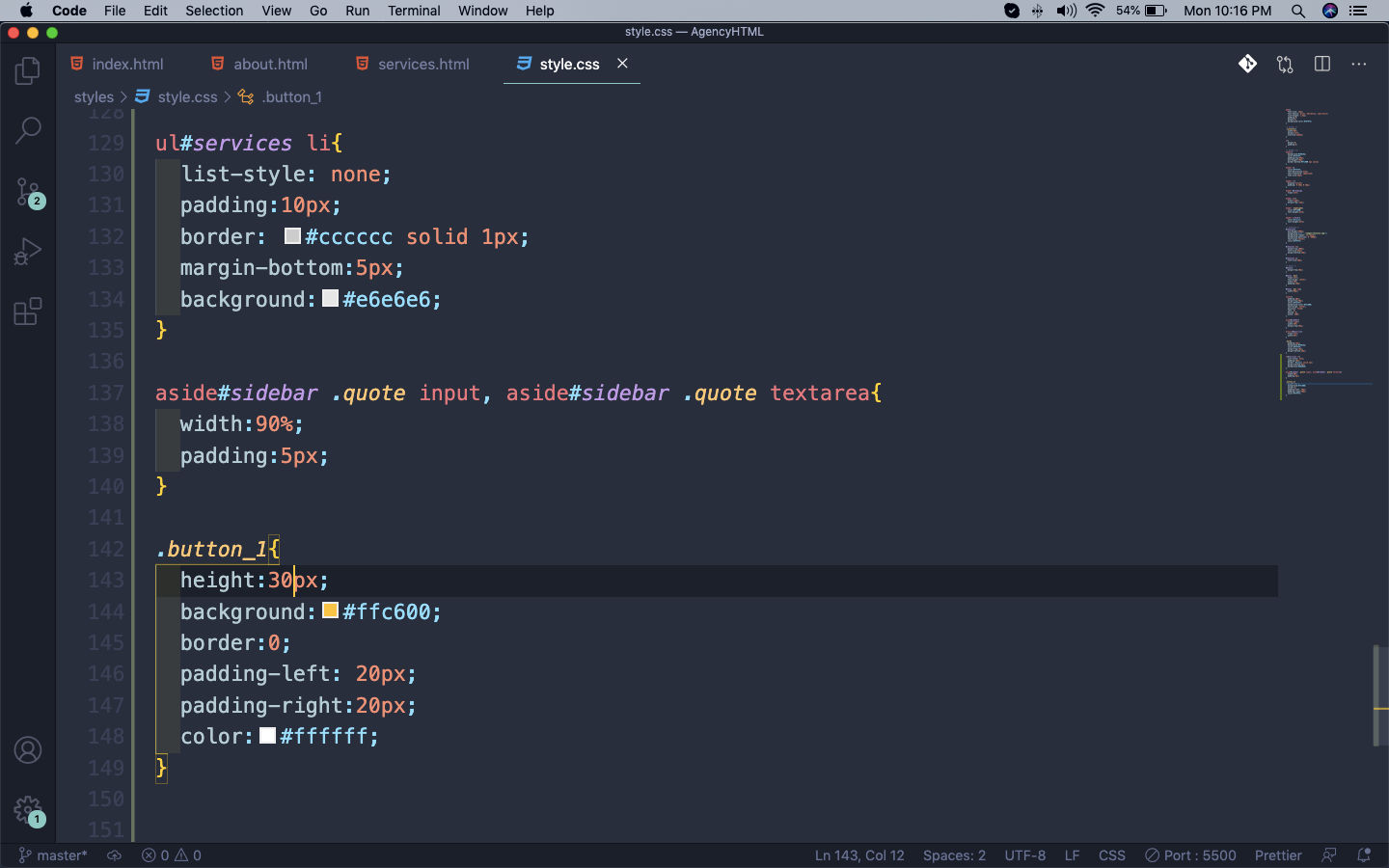
Task: Open the editor More Actions ellipsis
Action: pos(1359,64)
